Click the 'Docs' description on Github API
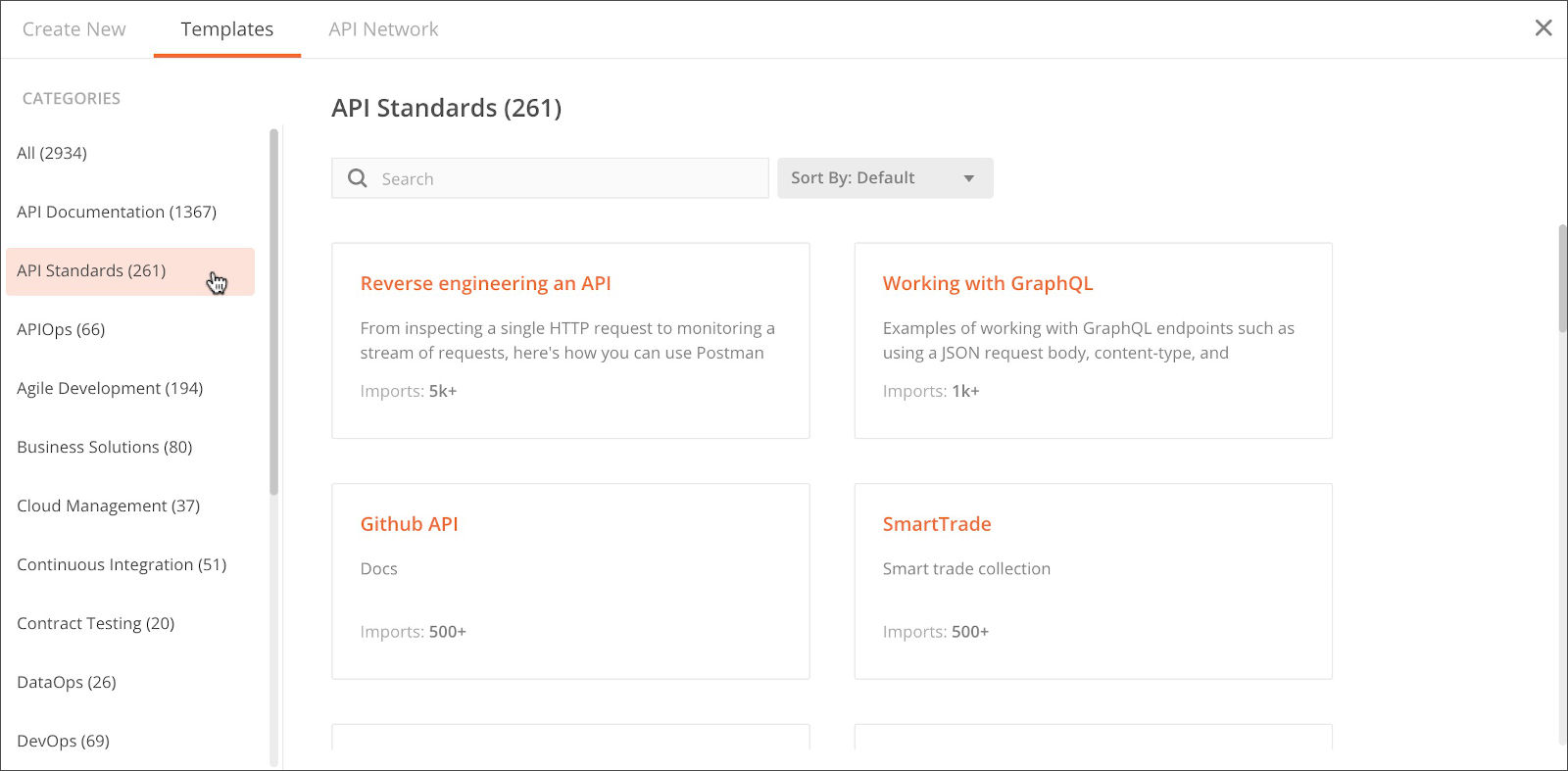 [x=378, y=569]
